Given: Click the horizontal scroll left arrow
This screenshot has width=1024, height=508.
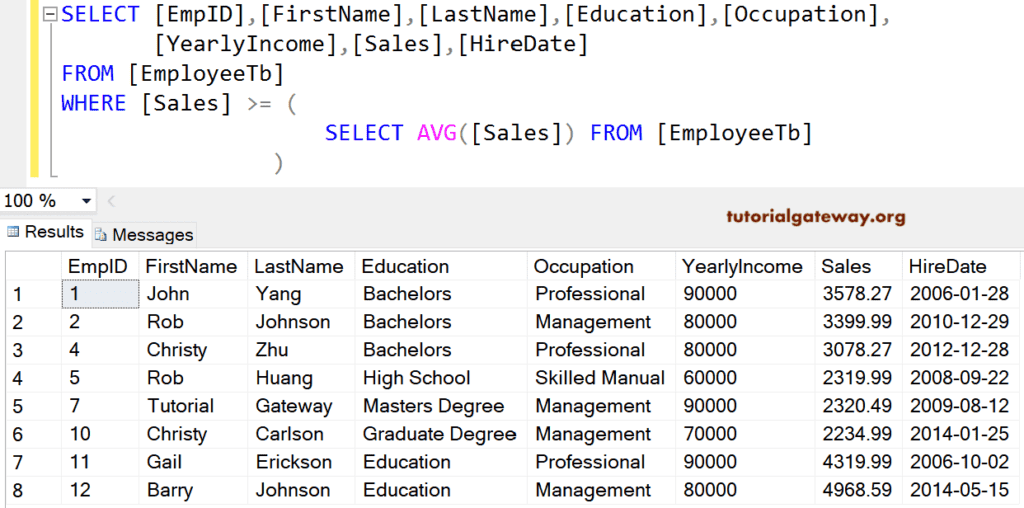Looking at the screenshot, I should 111,201.
